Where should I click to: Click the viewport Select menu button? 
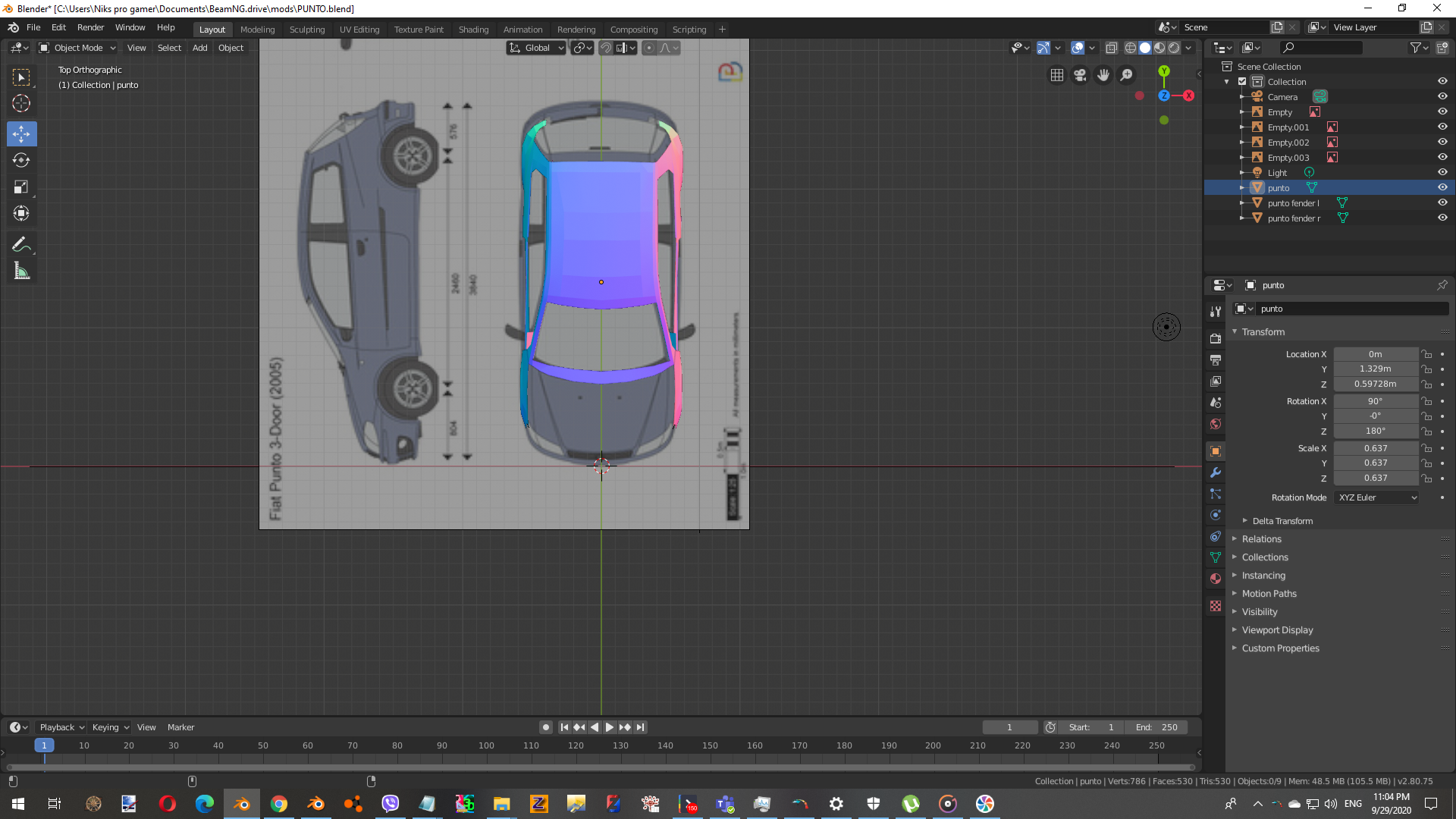coord(169,48)
